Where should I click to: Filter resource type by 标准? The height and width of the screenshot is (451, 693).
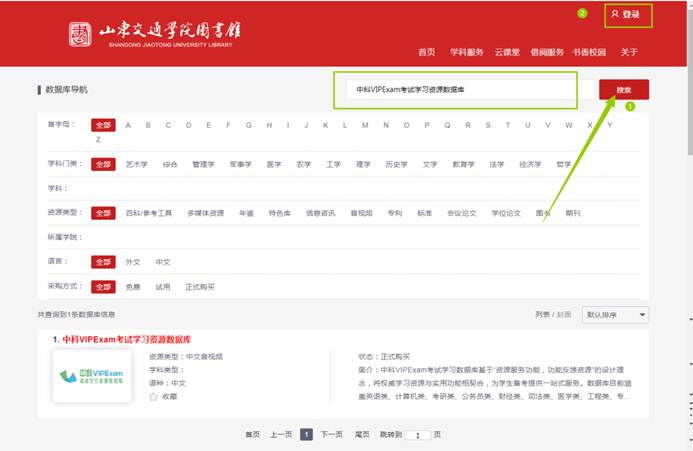(x=425, y=213)
